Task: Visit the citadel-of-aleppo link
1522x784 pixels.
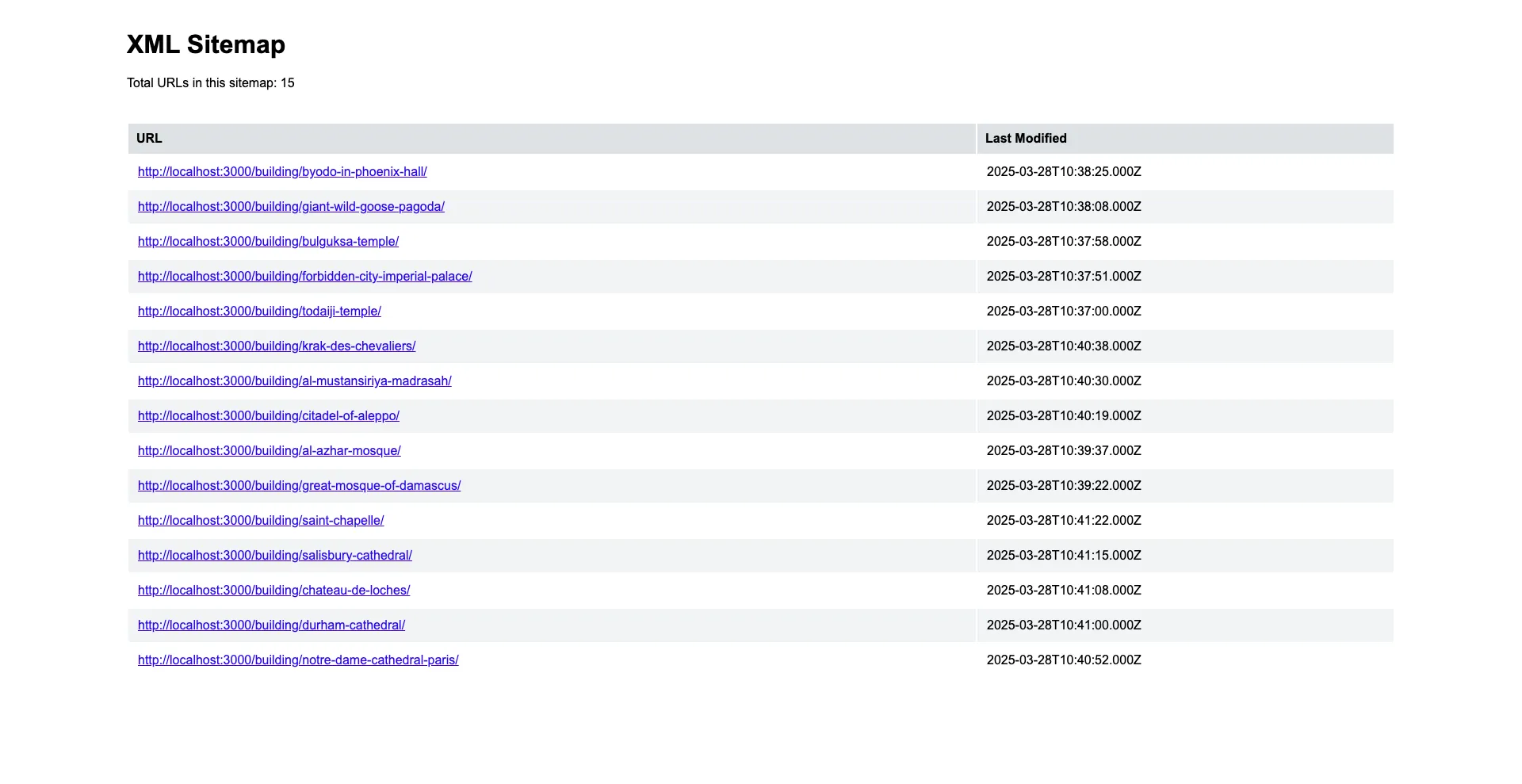Action: (268, 416)
